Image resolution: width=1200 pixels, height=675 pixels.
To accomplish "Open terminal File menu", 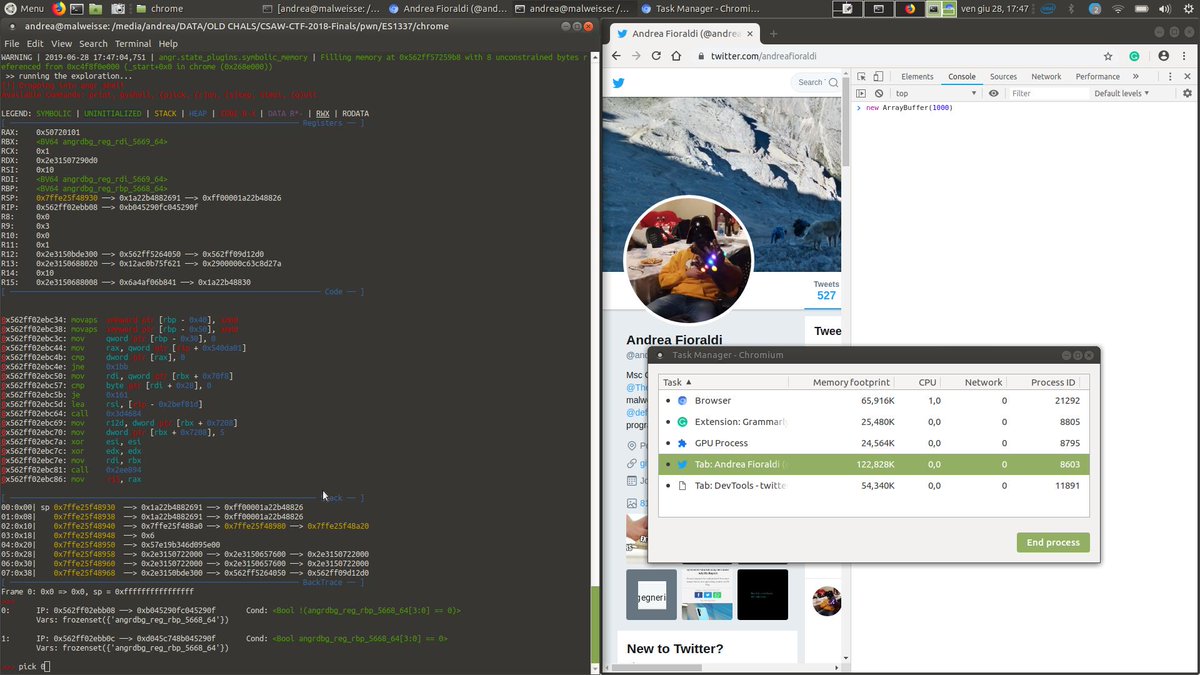I will point(12,44).
